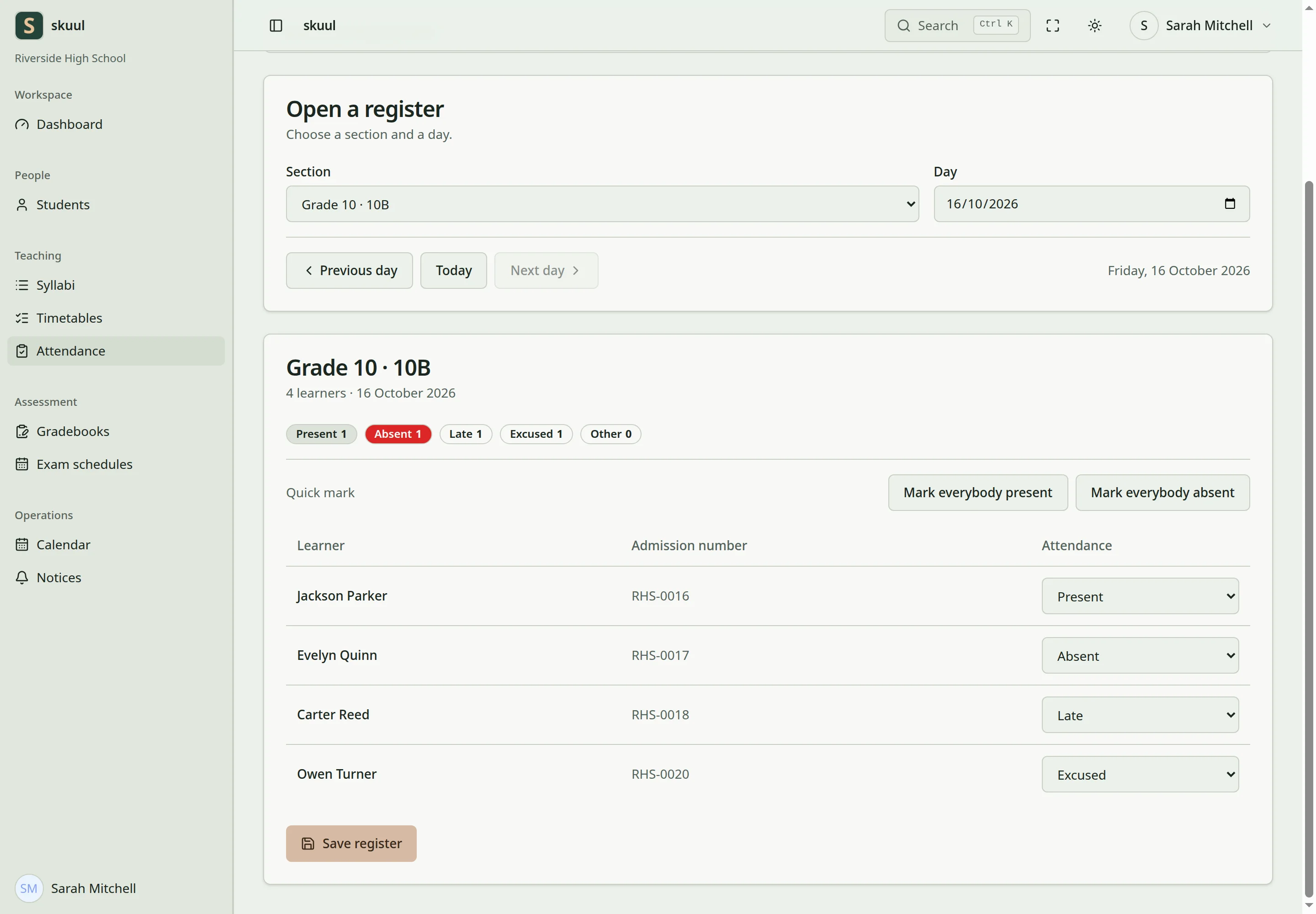Click the SM avatar at sidebar bottom
Viewport: 1316px width, 914px height.
coord(29,888)
